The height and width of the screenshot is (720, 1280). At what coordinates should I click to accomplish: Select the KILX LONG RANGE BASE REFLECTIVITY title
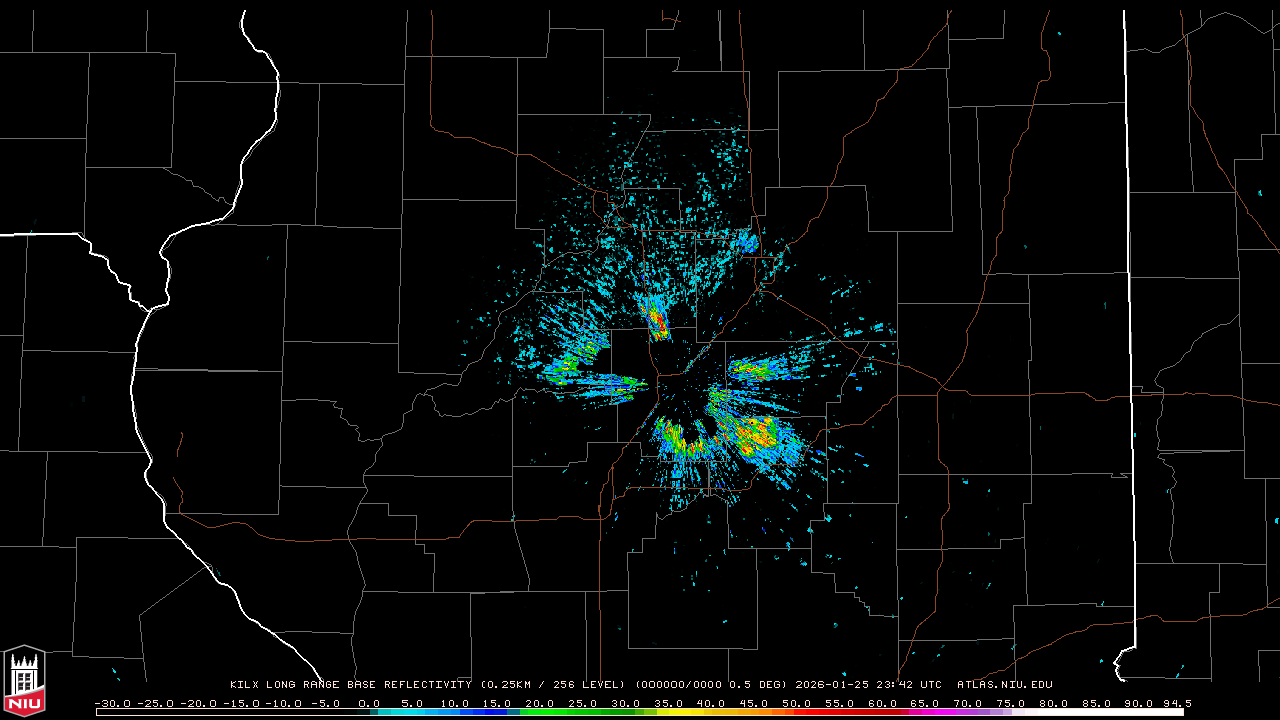(350, 685)
